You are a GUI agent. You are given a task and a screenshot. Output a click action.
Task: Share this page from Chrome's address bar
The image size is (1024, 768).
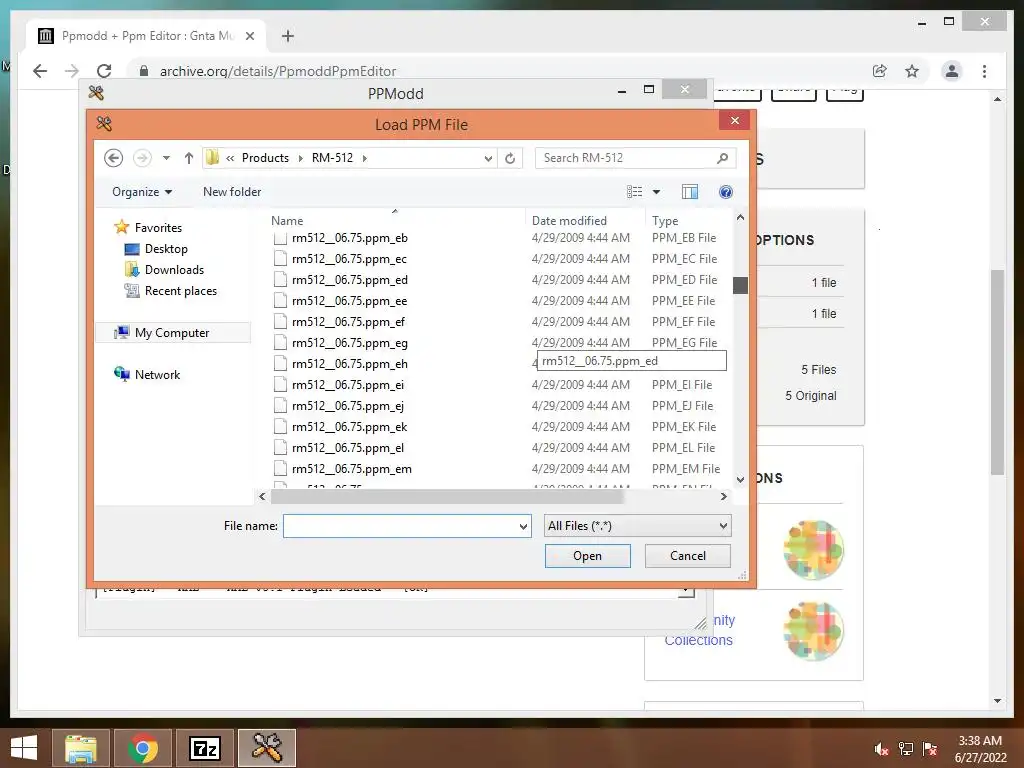click(880, 71)
